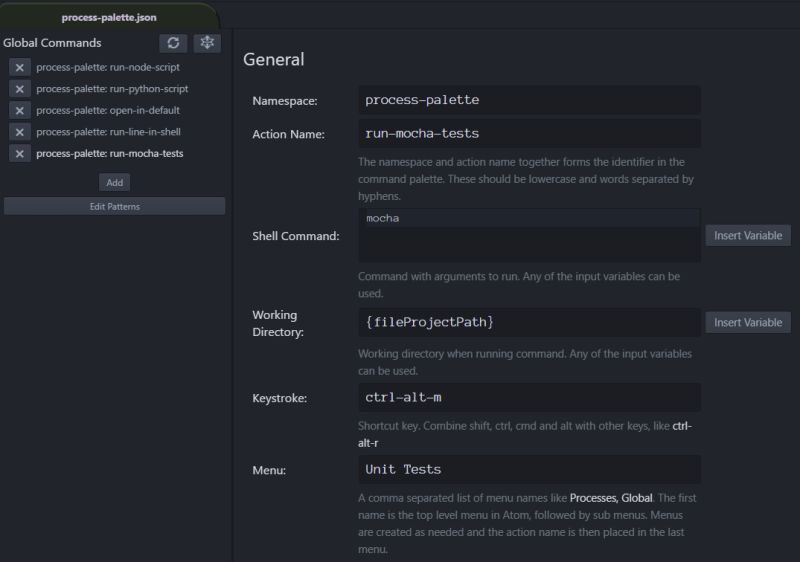800x562 pixels.
Task: Open Edit Patterns
Action: tap(114, 206)
